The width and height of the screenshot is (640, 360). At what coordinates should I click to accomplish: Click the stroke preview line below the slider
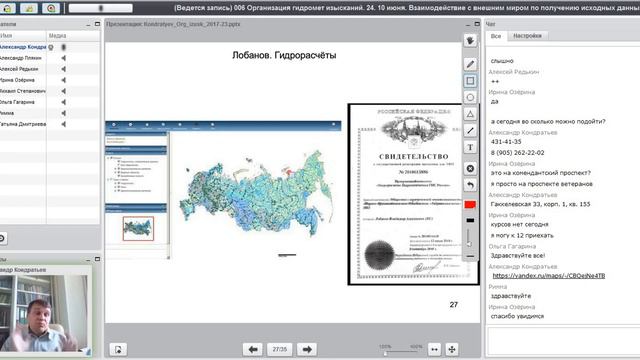pos(470,256)
